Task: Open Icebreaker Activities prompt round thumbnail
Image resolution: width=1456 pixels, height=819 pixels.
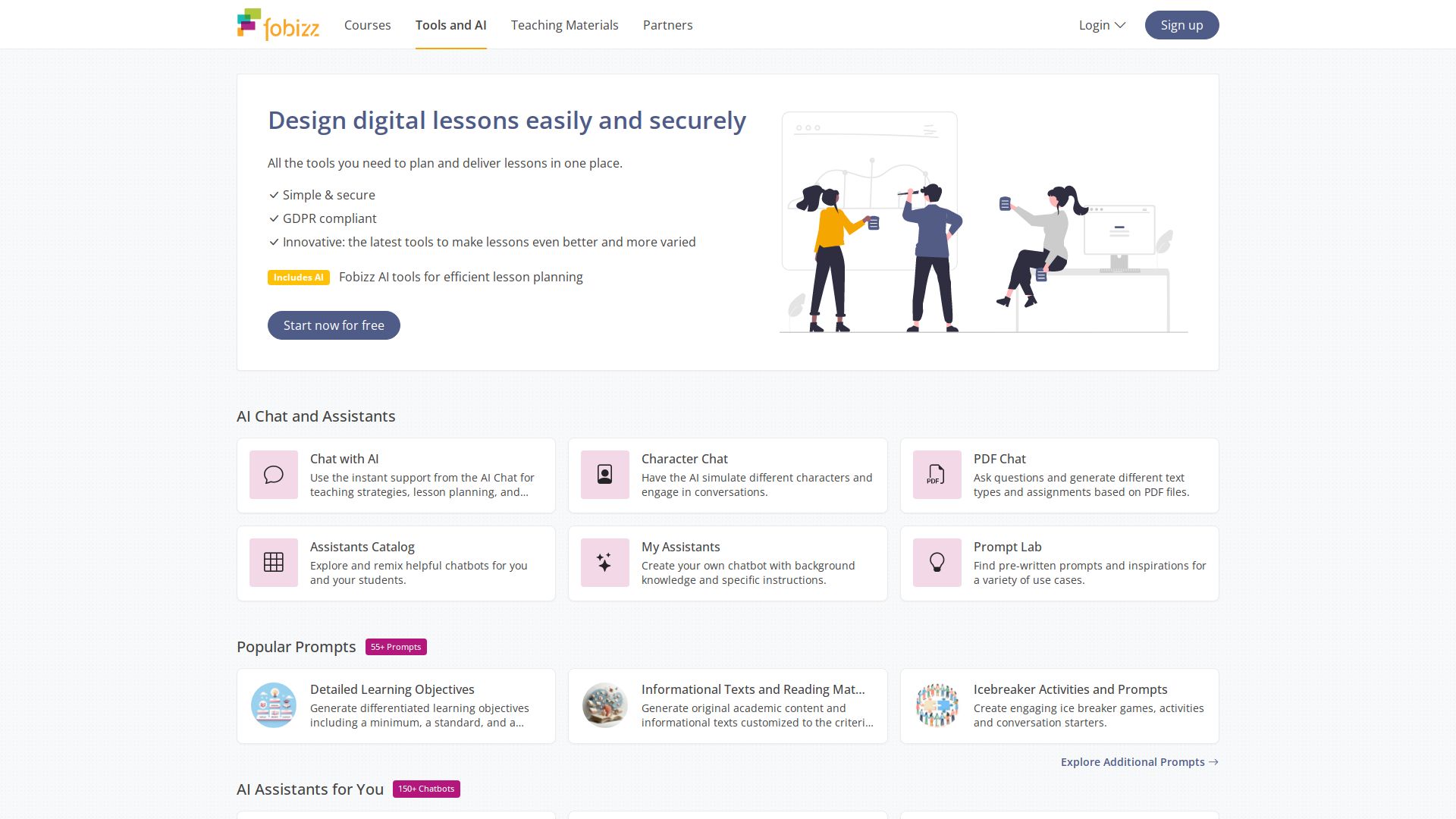Action: point(937,705)
